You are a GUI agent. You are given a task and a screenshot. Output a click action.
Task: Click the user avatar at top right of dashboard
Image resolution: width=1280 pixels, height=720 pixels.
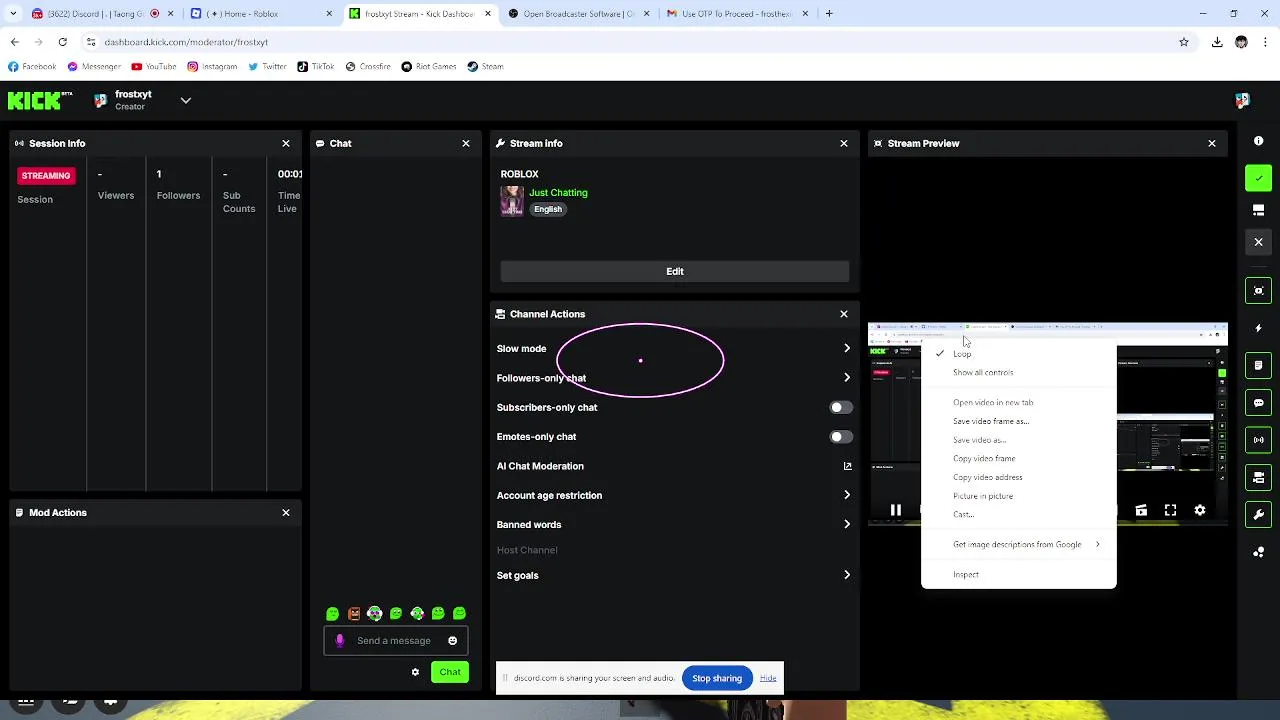1242,101
